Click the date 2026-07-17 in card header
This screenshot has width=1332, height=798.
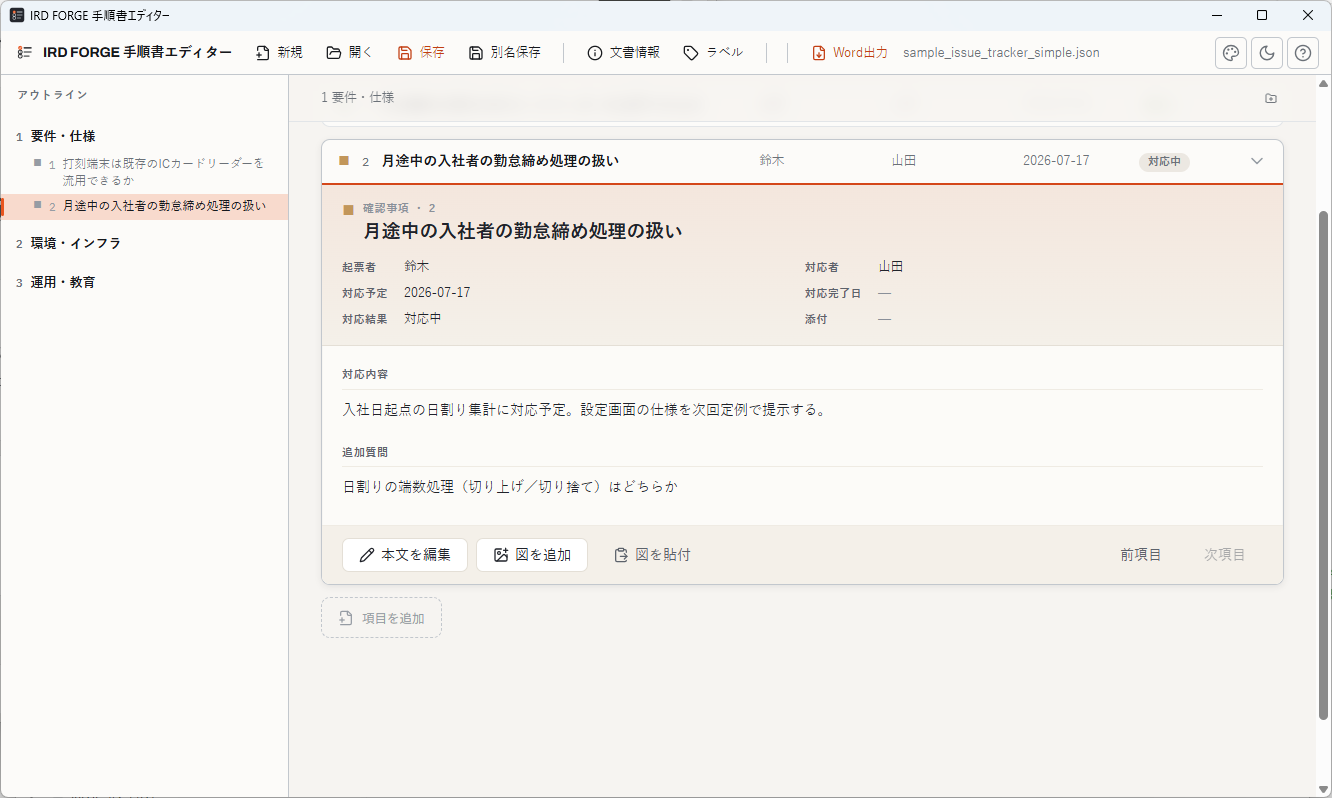point(1056,161)
